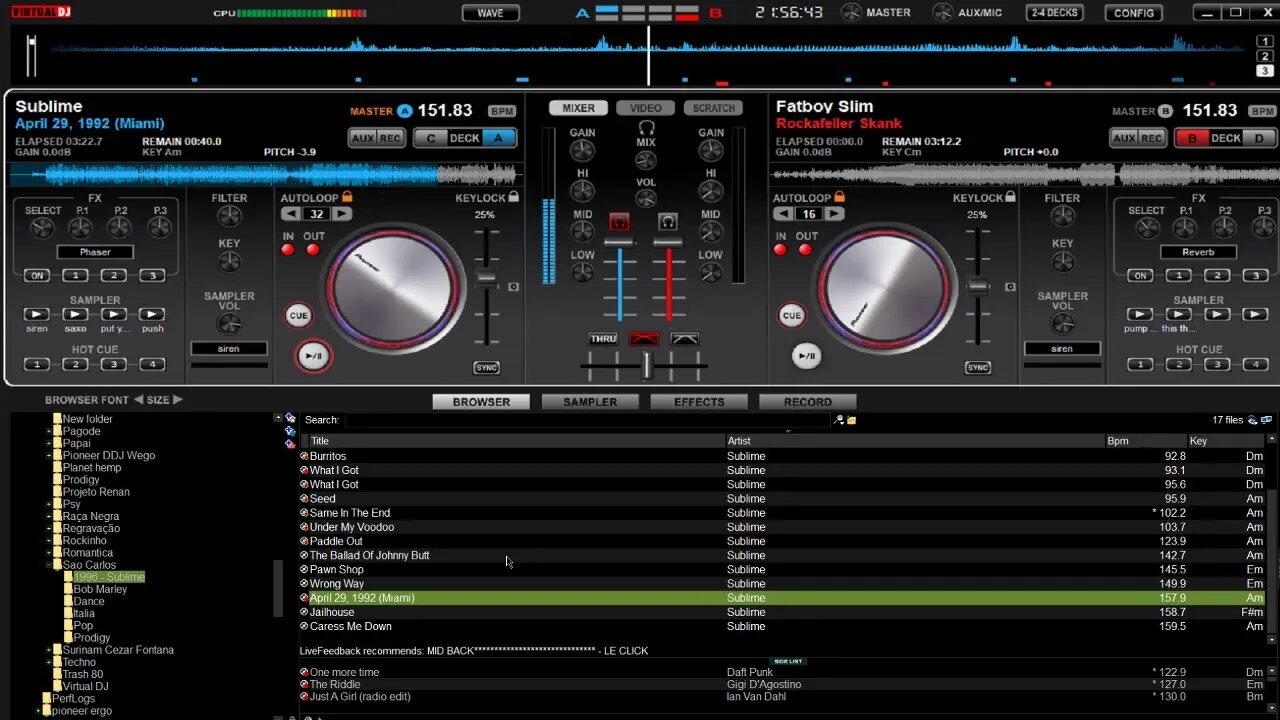
Task: Click the right channel LOW knob
Action: click(711, 273)
